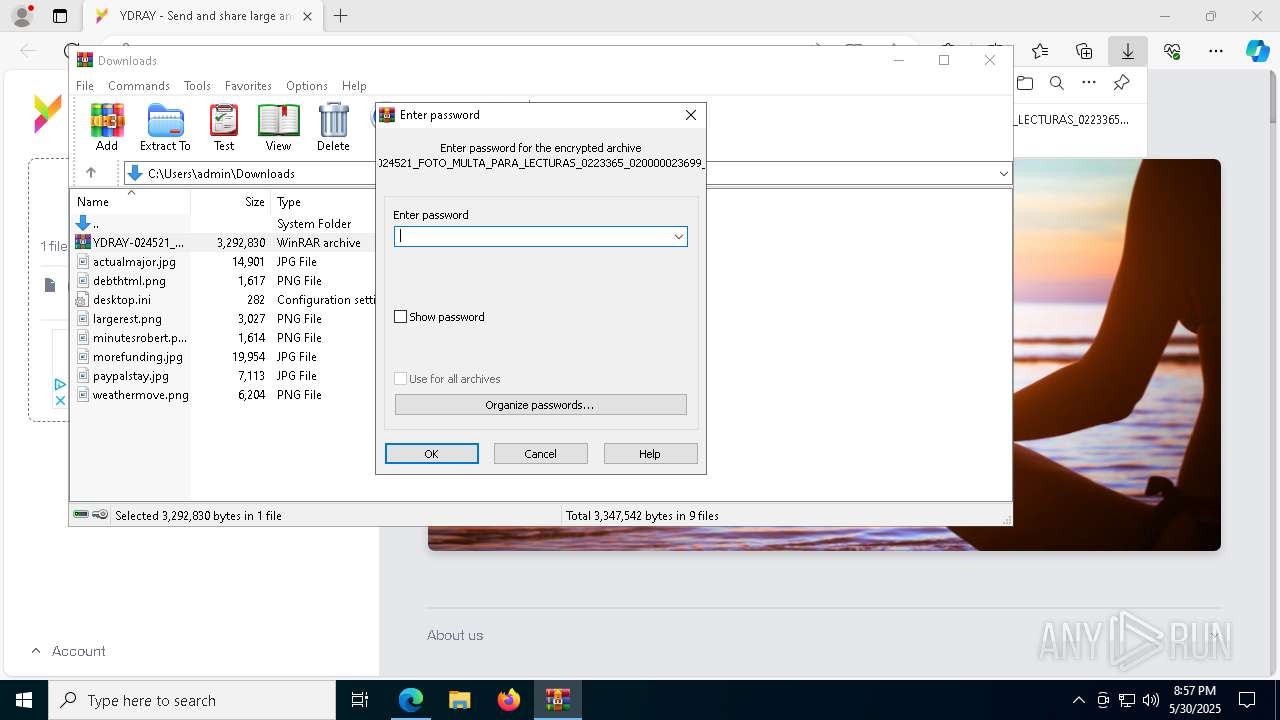Click Cancel in the password dialog
The height and width of the screenshot is (720, 1280).
[541, 454]
